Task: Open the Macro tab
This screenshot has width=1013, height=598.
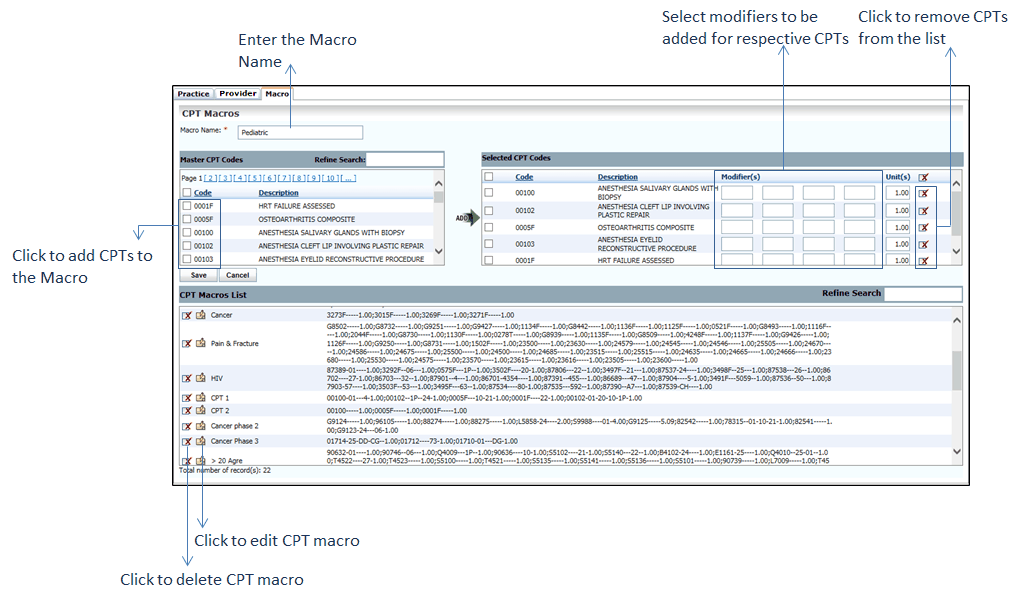Action: (x=277, y=94)
